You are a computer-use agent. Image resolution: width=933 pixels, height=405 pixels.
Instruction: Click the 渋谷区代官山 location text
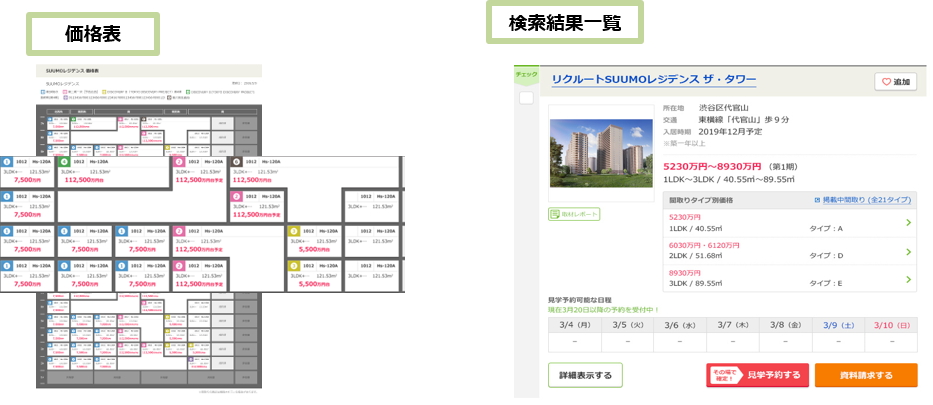click(724, 108)
